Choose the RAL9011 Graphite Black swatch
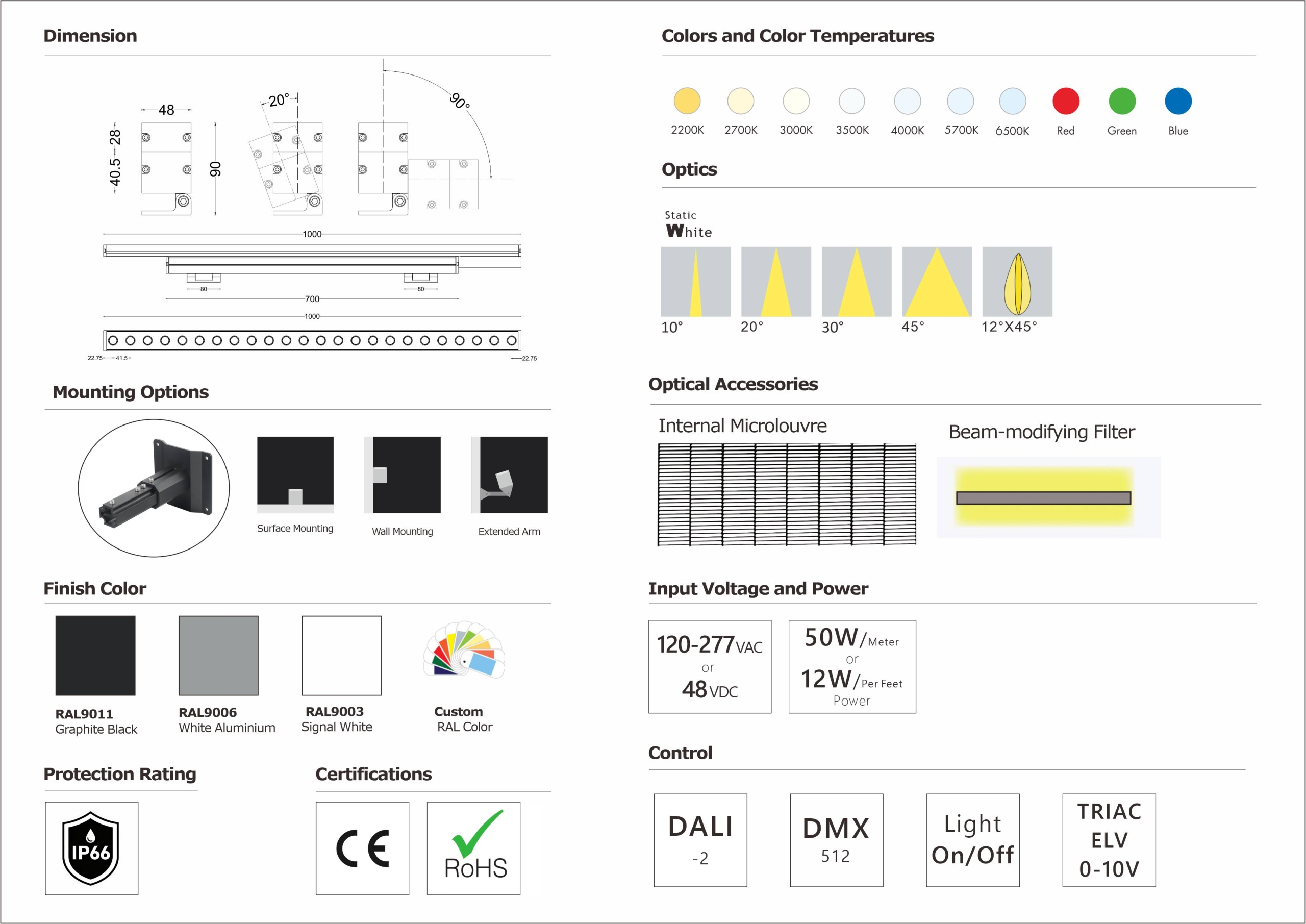Viewport: 1306px width, 924px height. click(95, 656)
